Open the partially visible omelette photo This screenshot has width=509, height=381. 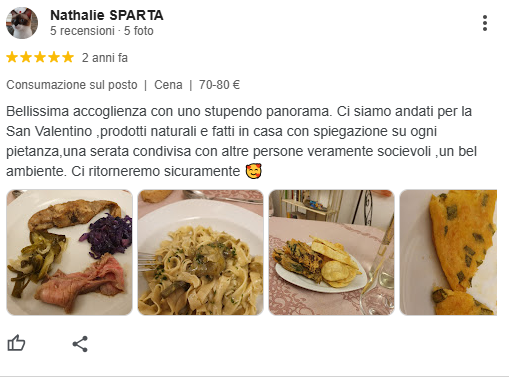coord(448,252)
